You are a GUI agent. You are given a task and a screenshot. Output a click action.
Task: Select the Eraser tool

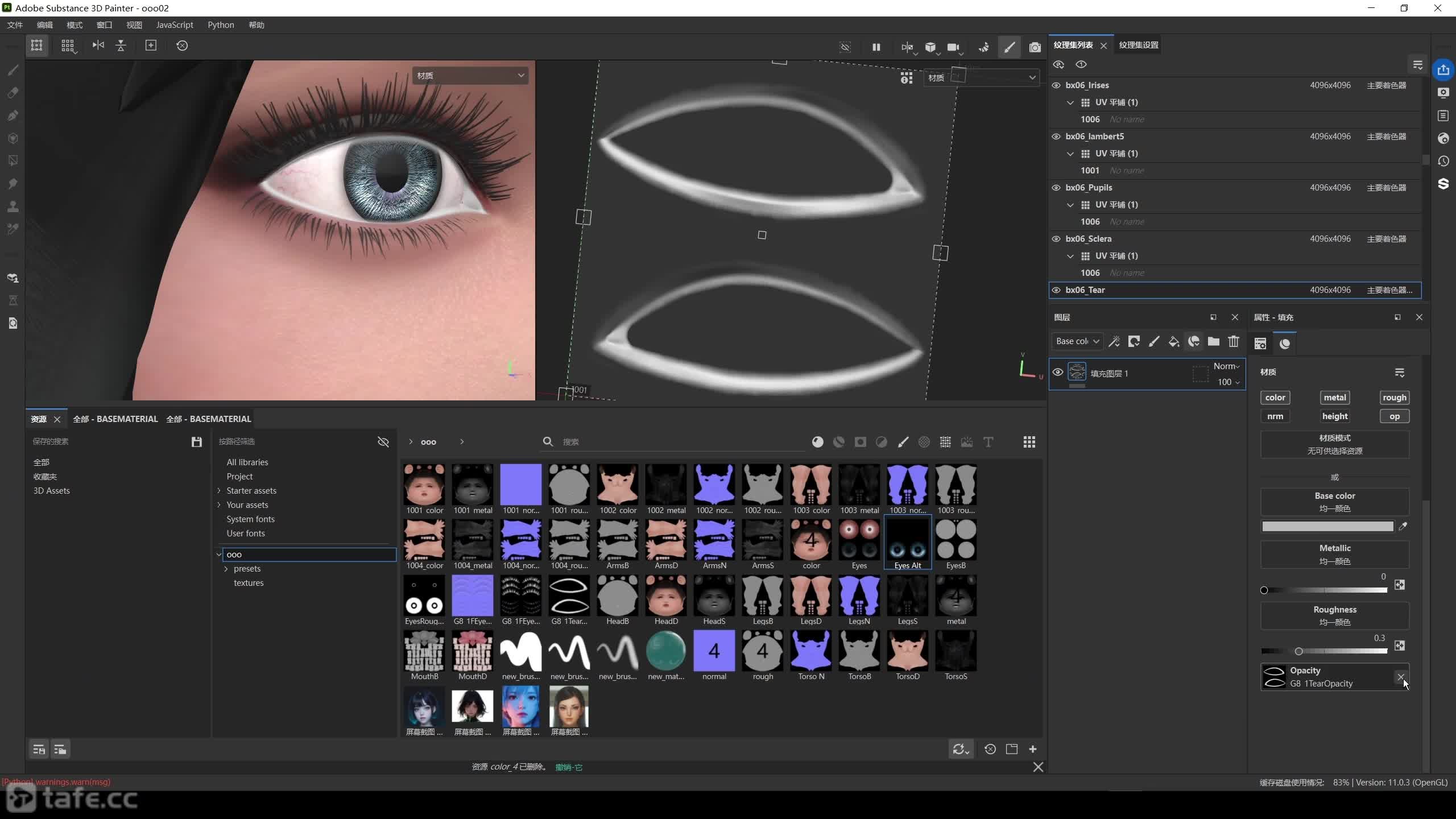[x=13, y=93]
